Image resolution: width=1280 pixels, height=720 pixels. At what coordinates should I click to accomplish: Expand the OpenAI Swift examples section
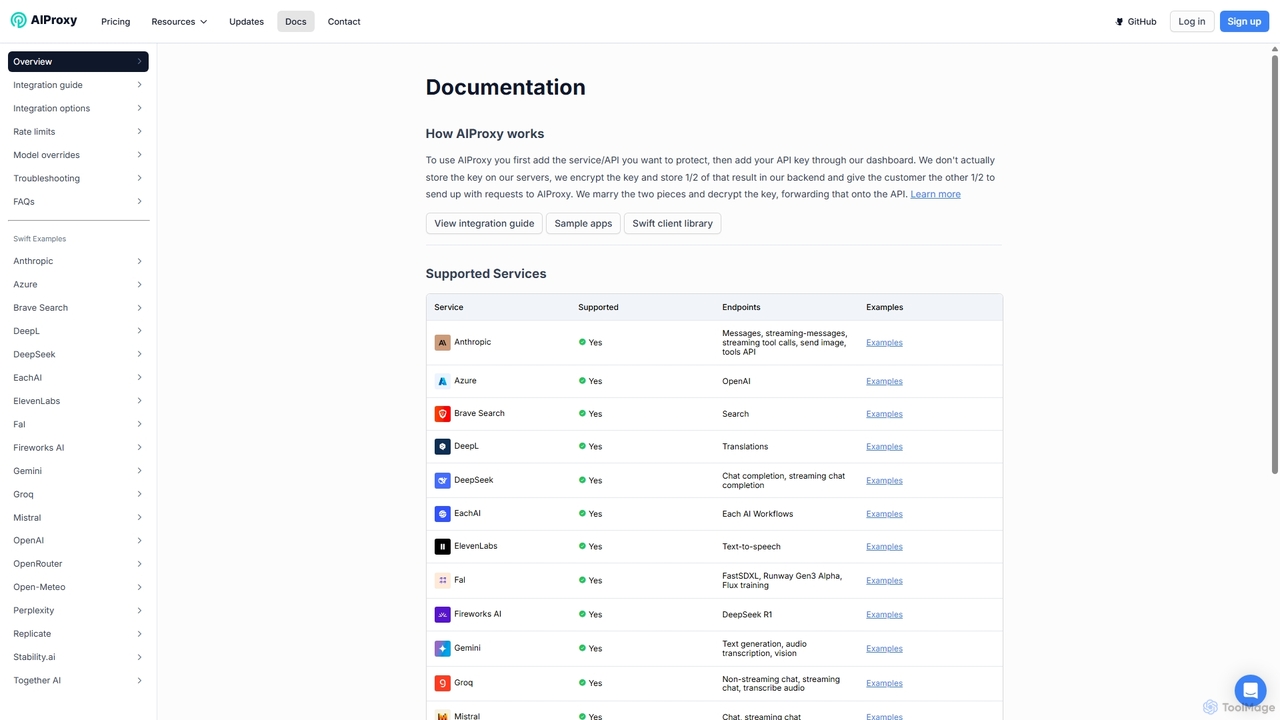click(x=78, y=540)
